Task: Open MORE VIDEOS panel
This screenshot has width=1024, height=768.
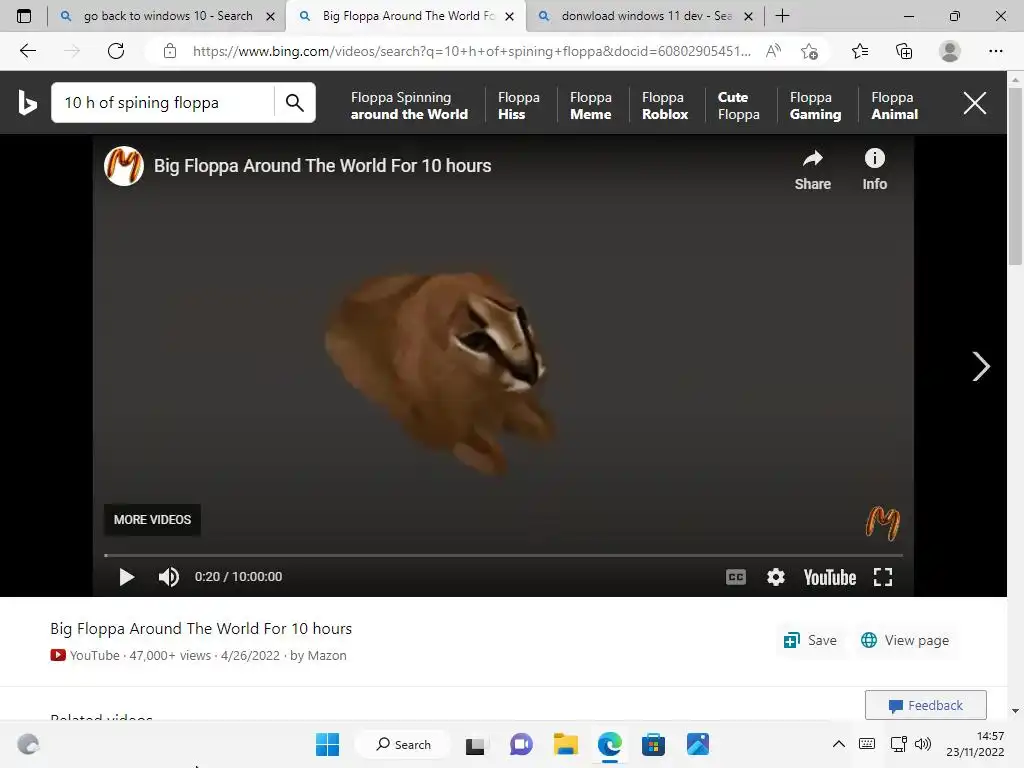Action: [152, 520]
